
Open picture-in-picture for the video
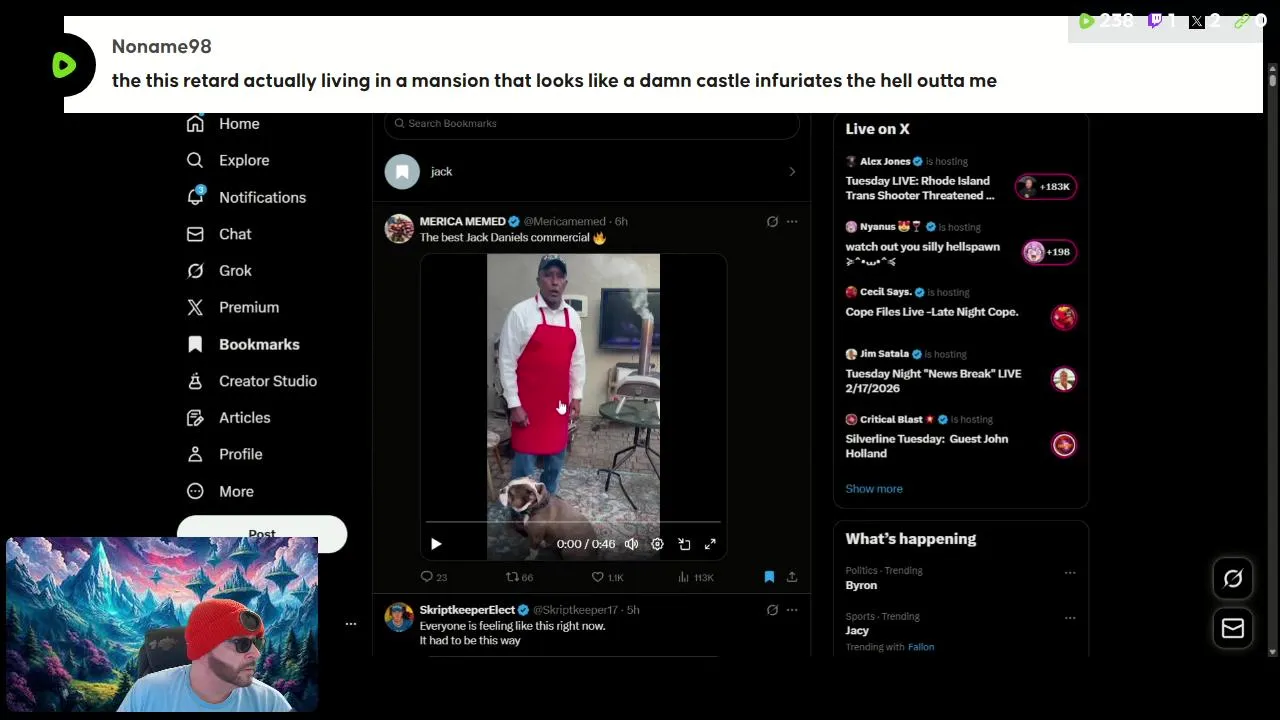coord(684,544)
